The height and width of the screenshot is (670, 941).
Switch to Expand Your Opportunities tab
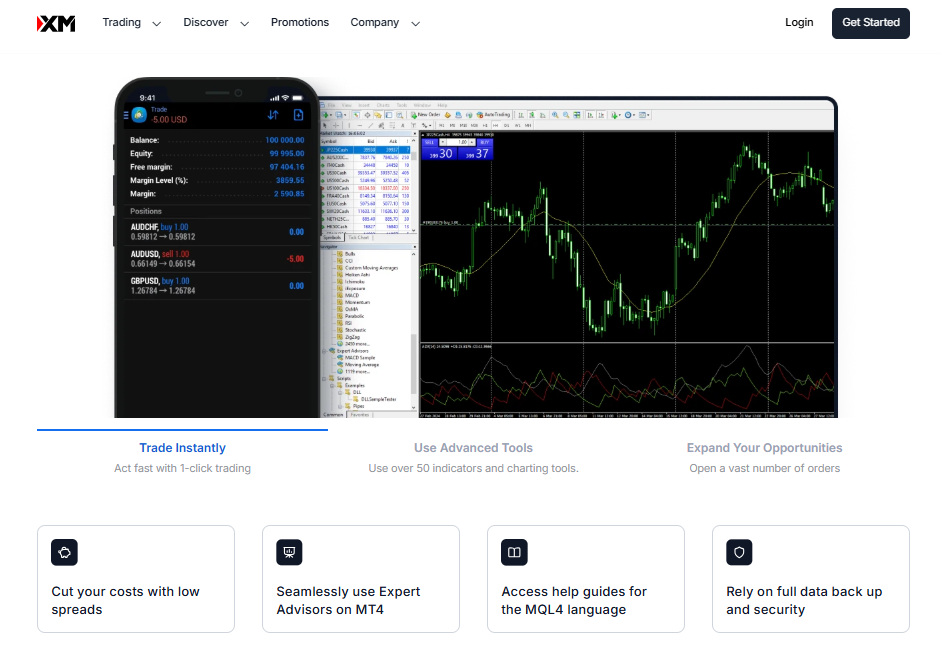[x=764, y=449]
